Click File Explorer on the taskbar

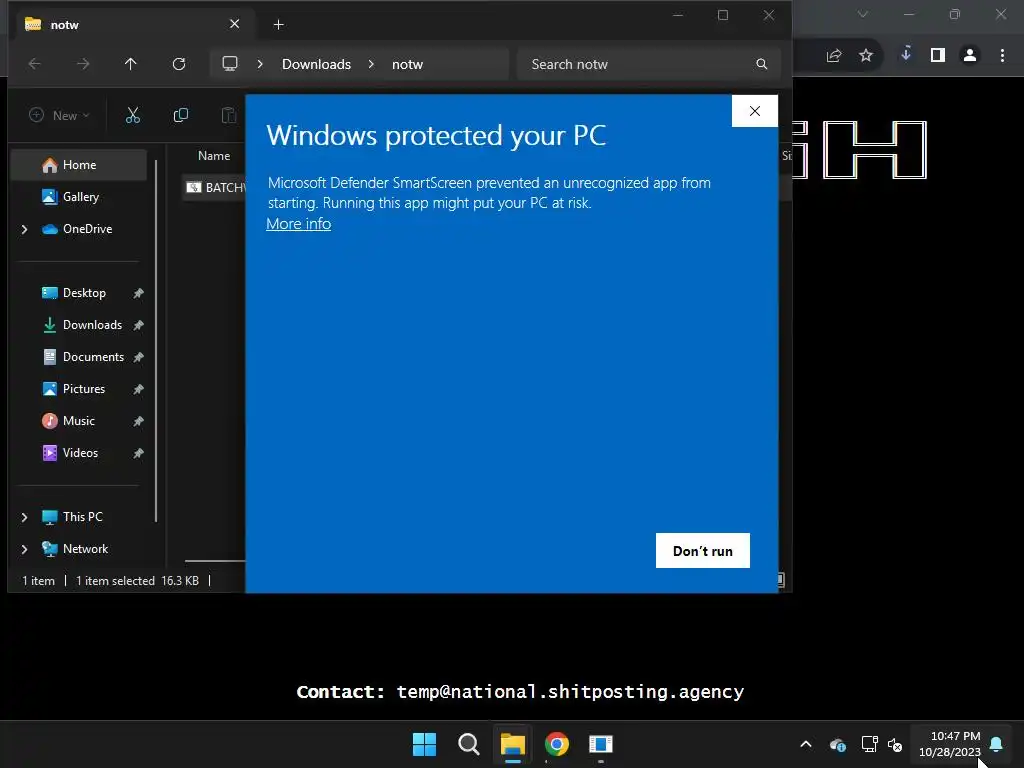[x=513, y=744]
